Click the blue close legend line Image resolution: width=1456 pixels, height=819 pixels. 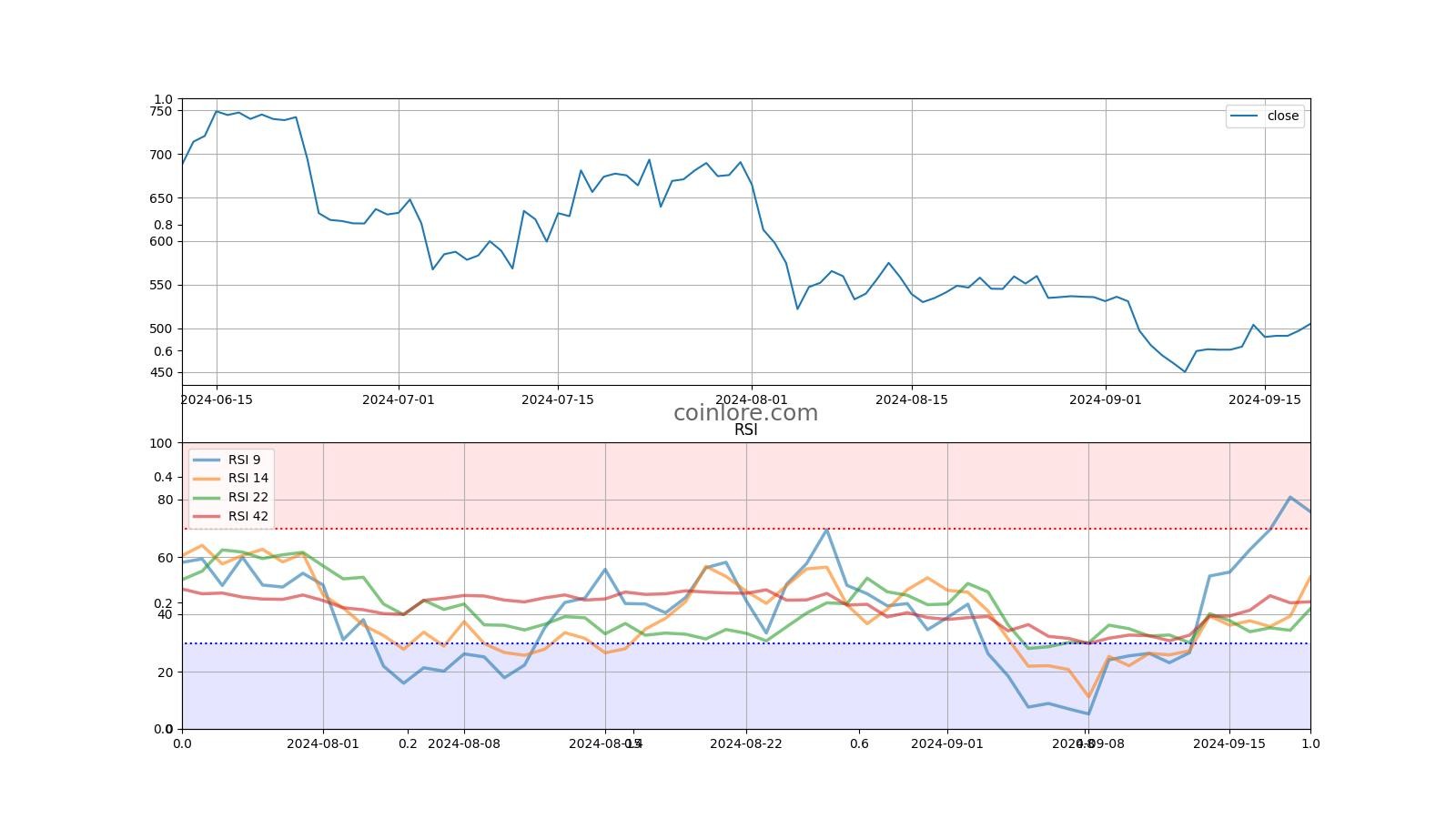click(1244, 116)
